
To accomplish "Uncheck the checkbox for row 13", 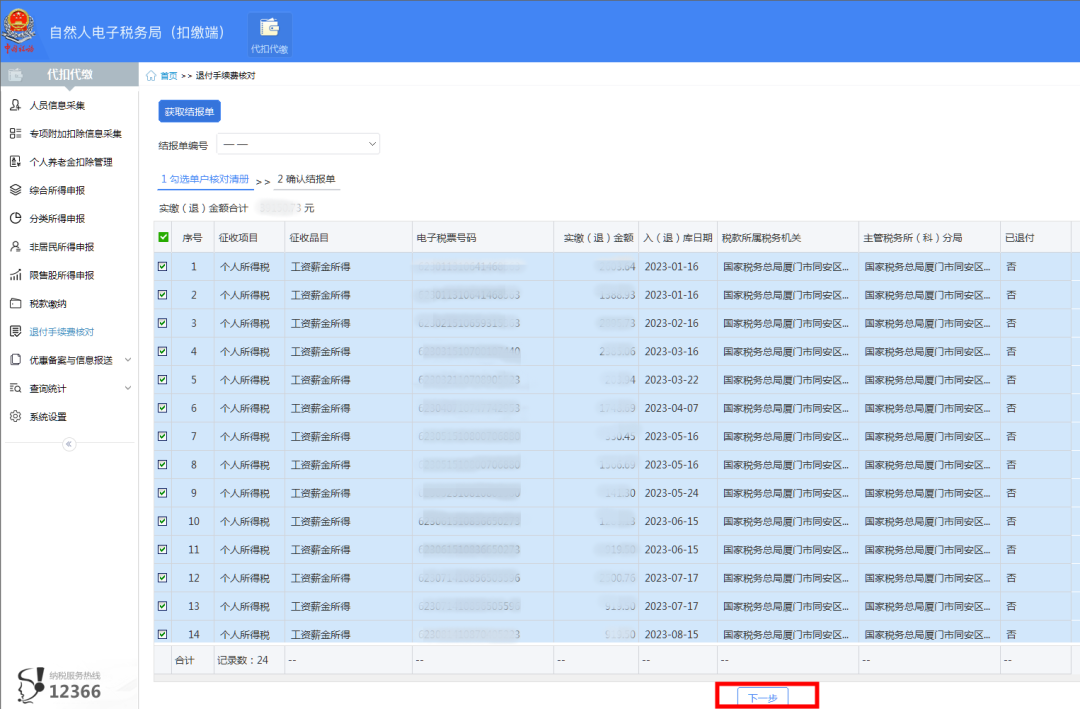I will (x=163, y=606).
